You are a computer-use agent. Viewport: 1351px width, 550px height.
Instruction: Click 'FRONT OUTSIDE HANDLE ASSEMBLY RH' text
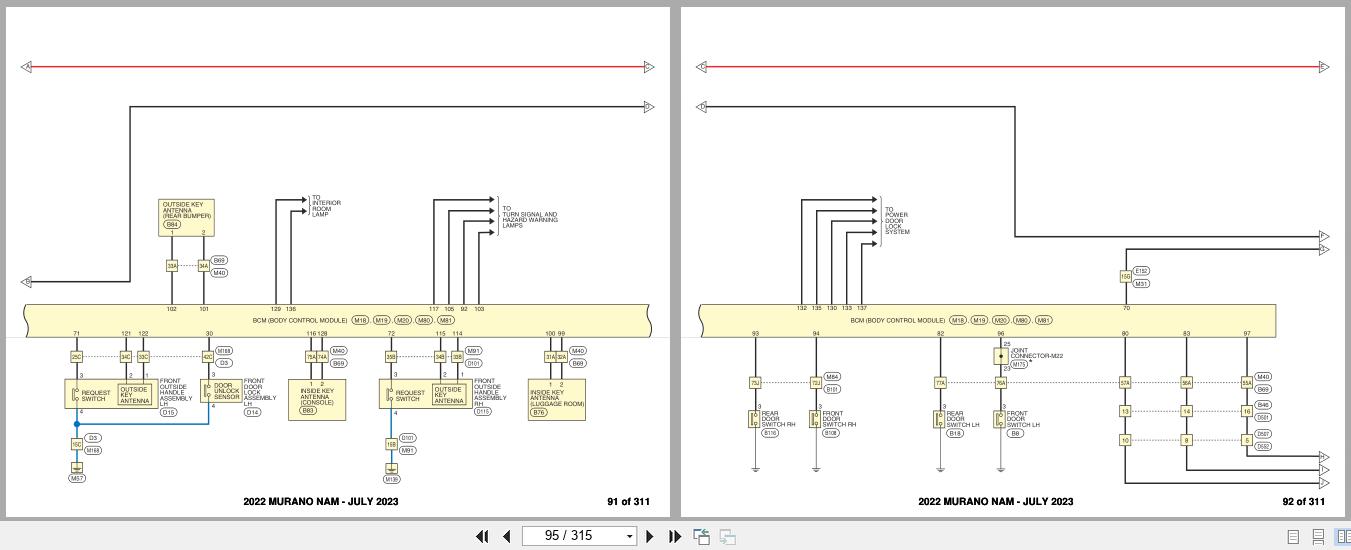[490, 392]
